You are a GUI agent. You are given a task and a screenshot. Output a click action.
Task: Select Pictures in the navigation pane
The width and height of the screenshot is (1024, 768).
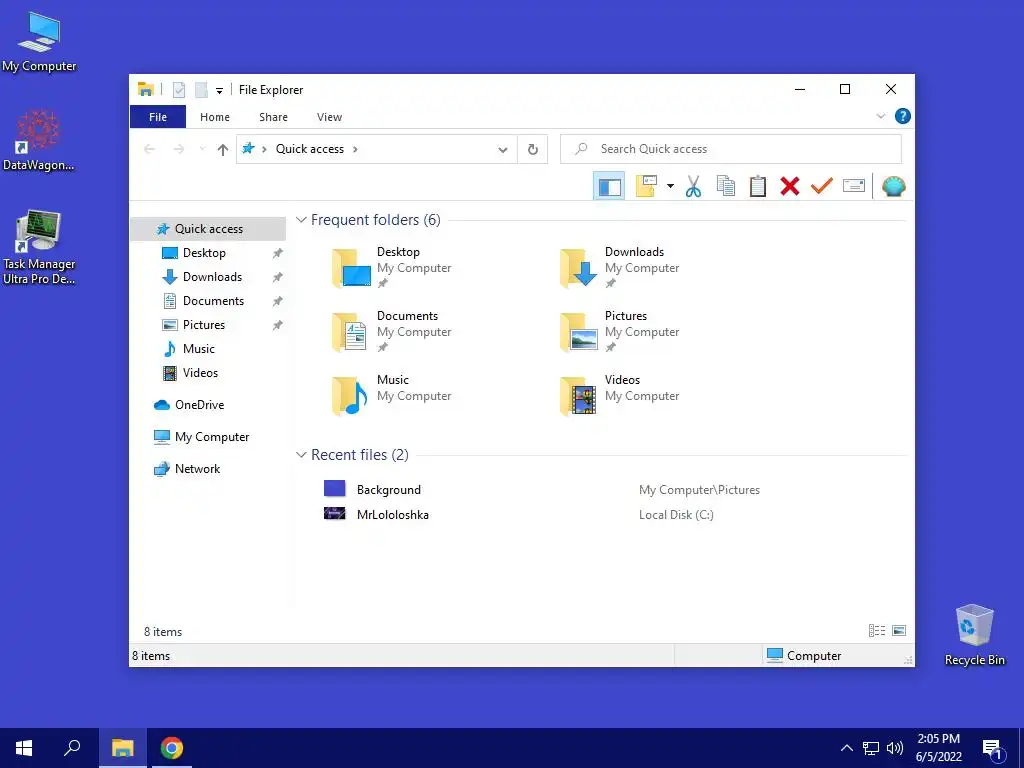[x=203, y=325]
